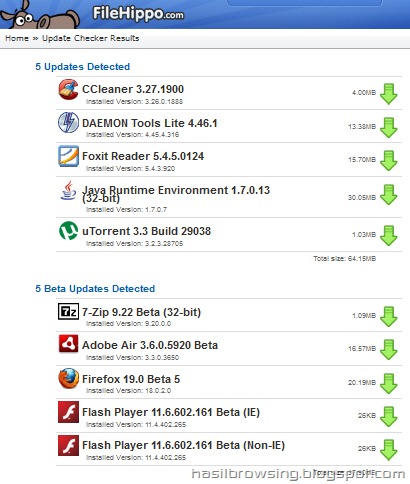Click the CCleaner program icon
410x484 pixels.
point(68,89)
